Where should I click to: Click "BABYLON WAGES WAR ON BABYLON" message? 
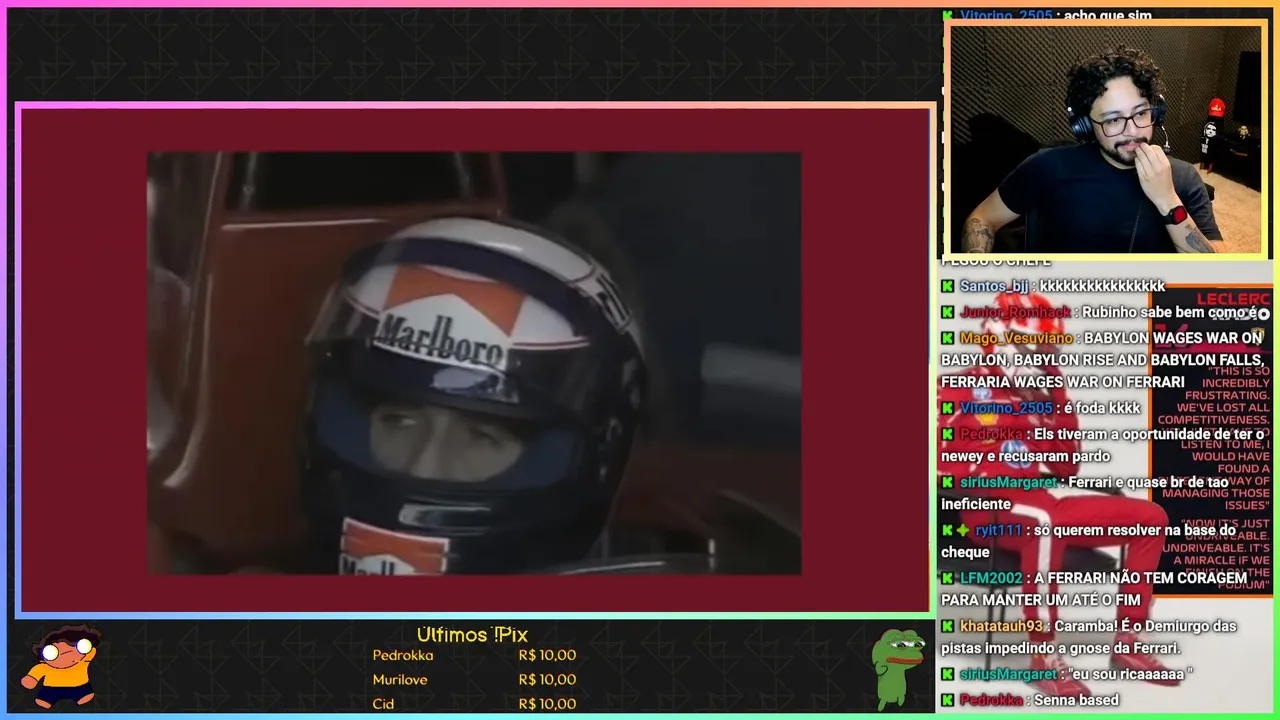[1102, 360]
